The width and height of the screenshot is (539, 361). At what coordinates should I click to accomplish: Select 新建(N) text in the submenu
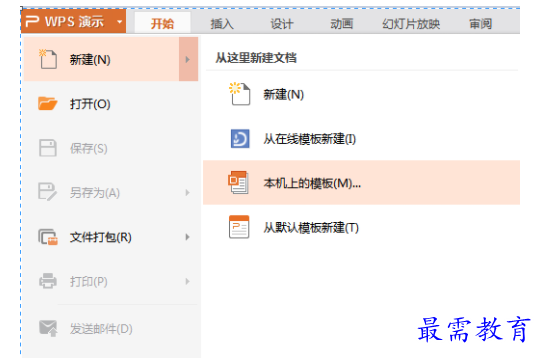click(x=284, y=94)
